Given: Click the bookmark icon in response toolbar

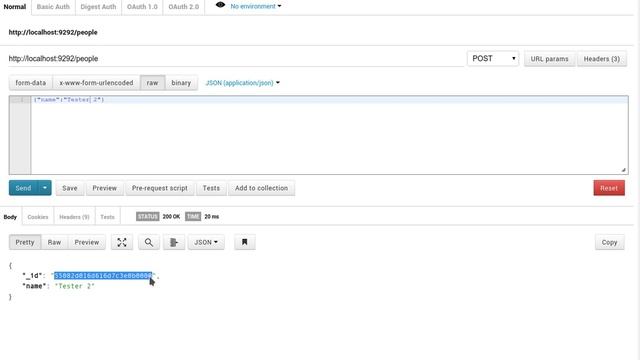Looking at the screenshot, I should click(x=244, y=242).
